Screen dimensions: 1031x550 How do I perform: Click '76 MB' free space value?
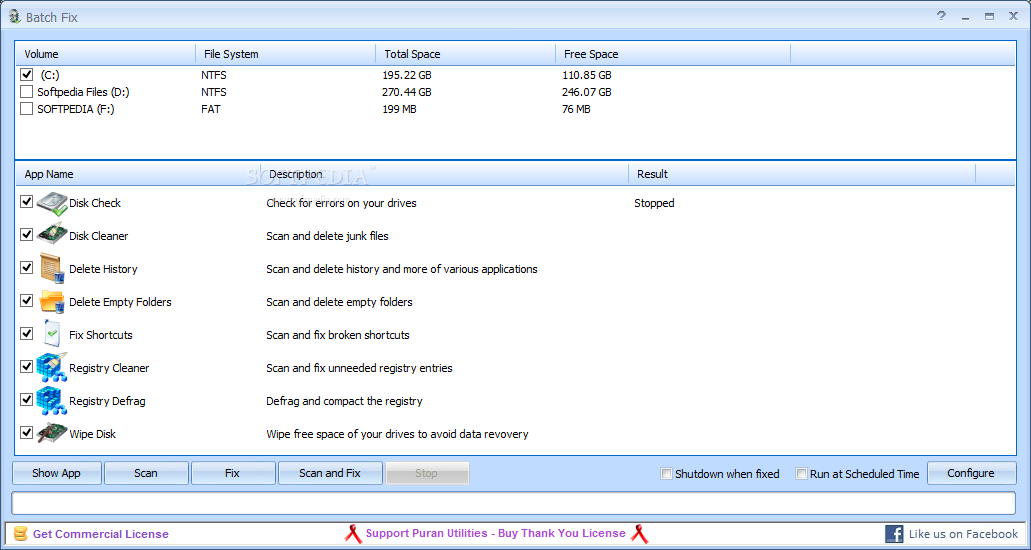576,109
